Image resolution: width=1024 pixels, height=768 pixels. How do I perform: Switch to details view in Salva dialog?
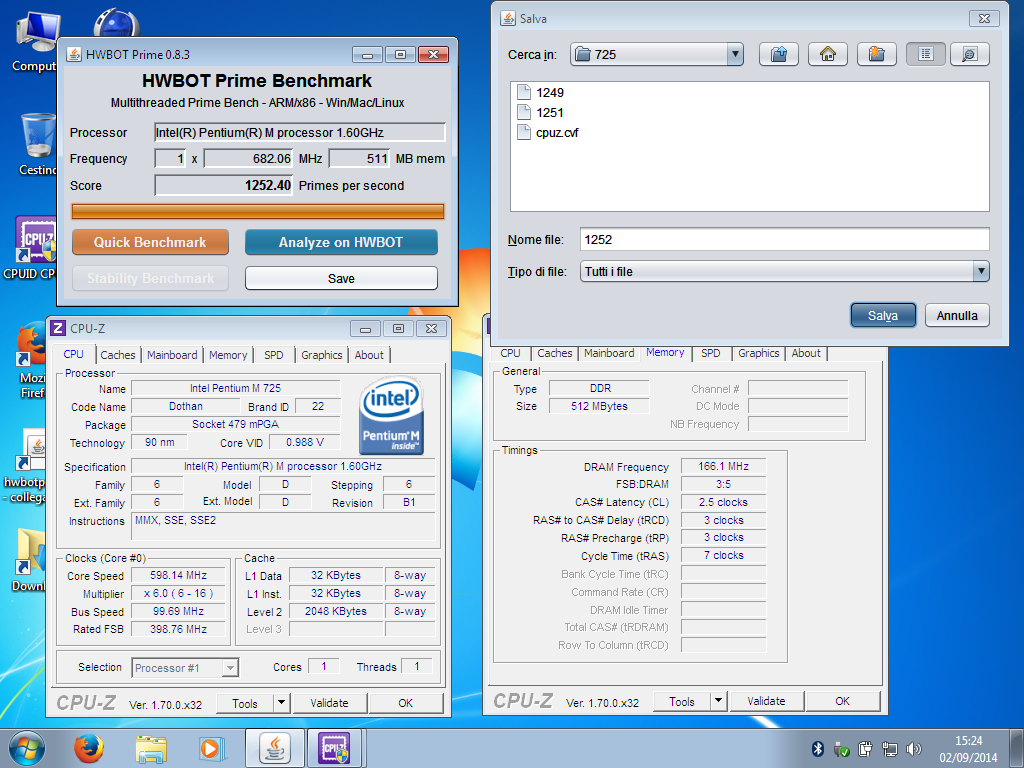click(970, 54)
